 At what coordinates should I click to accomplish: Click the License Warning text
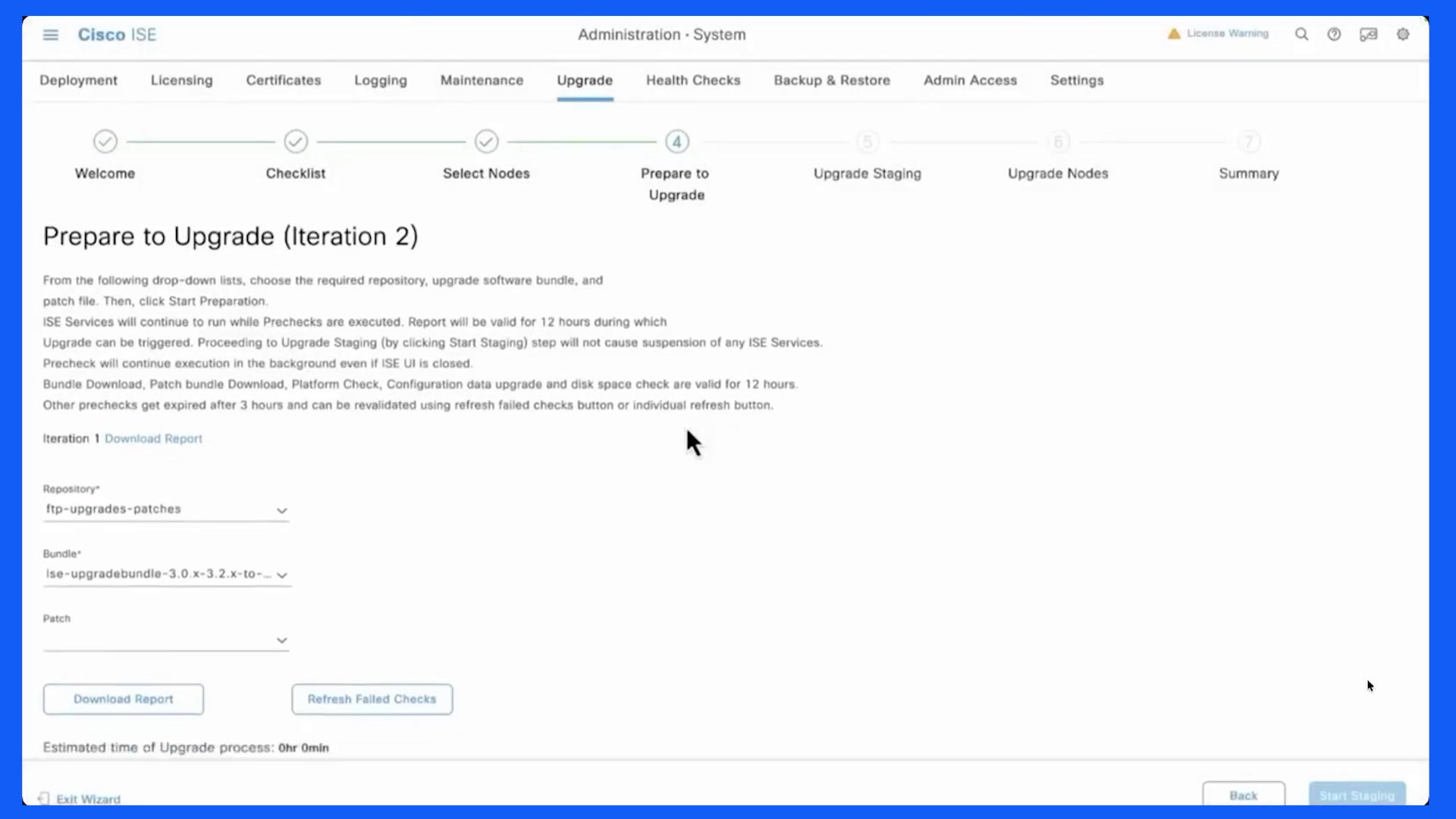1228,33
